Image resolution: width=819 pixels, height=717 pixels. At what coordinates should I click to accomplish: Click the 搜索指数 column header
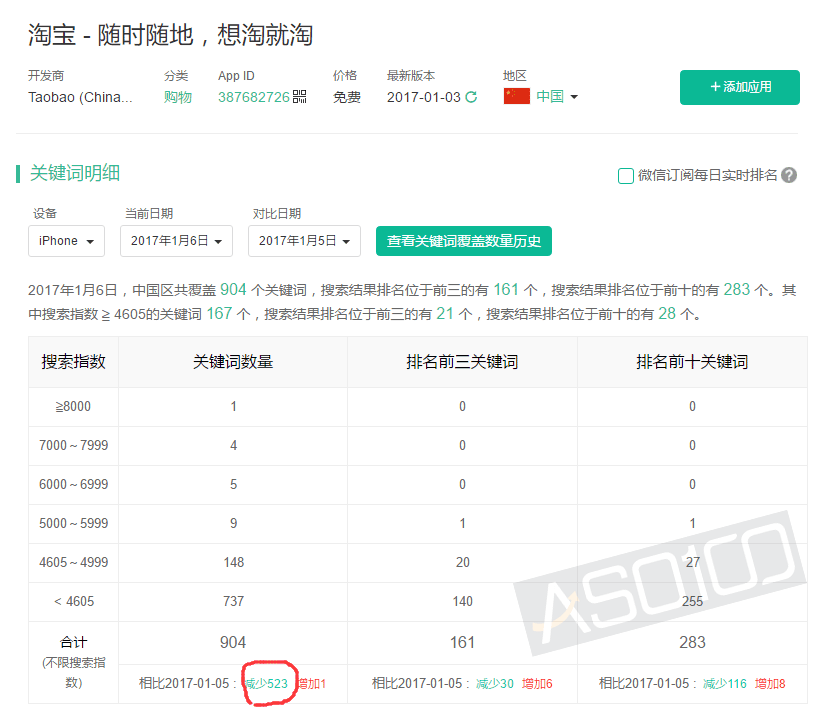click(x=74, y=362)
